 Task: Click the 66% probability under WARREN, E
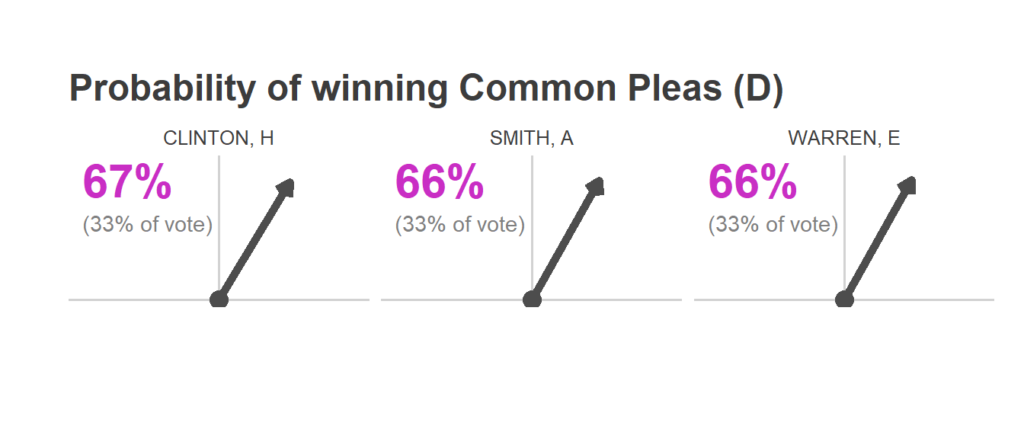752,182
